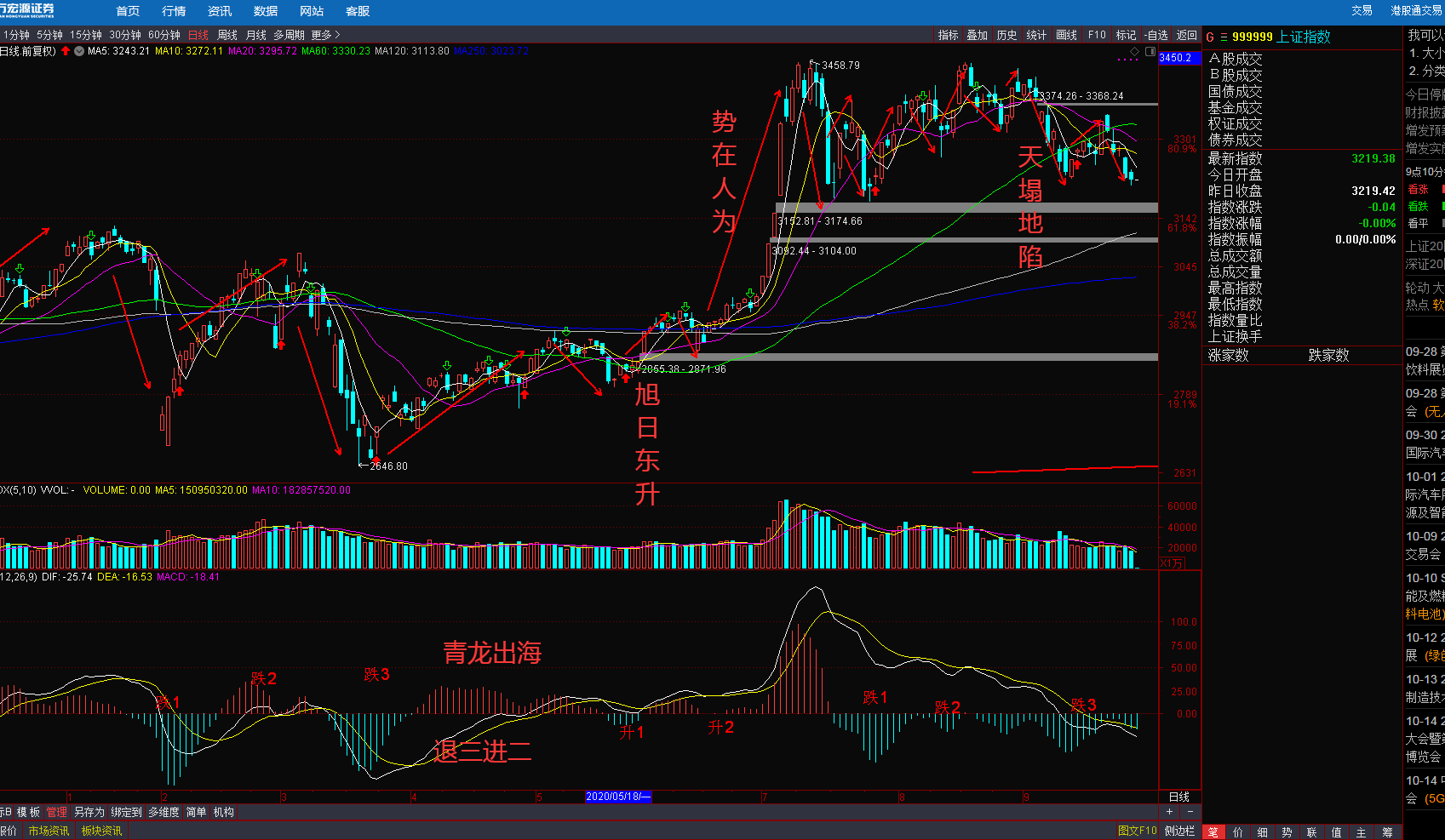Open F10 company info button
Image resolution: width=1445 pixels, height=840 pixels.
pyautogui.click(x=1097, y=35)
